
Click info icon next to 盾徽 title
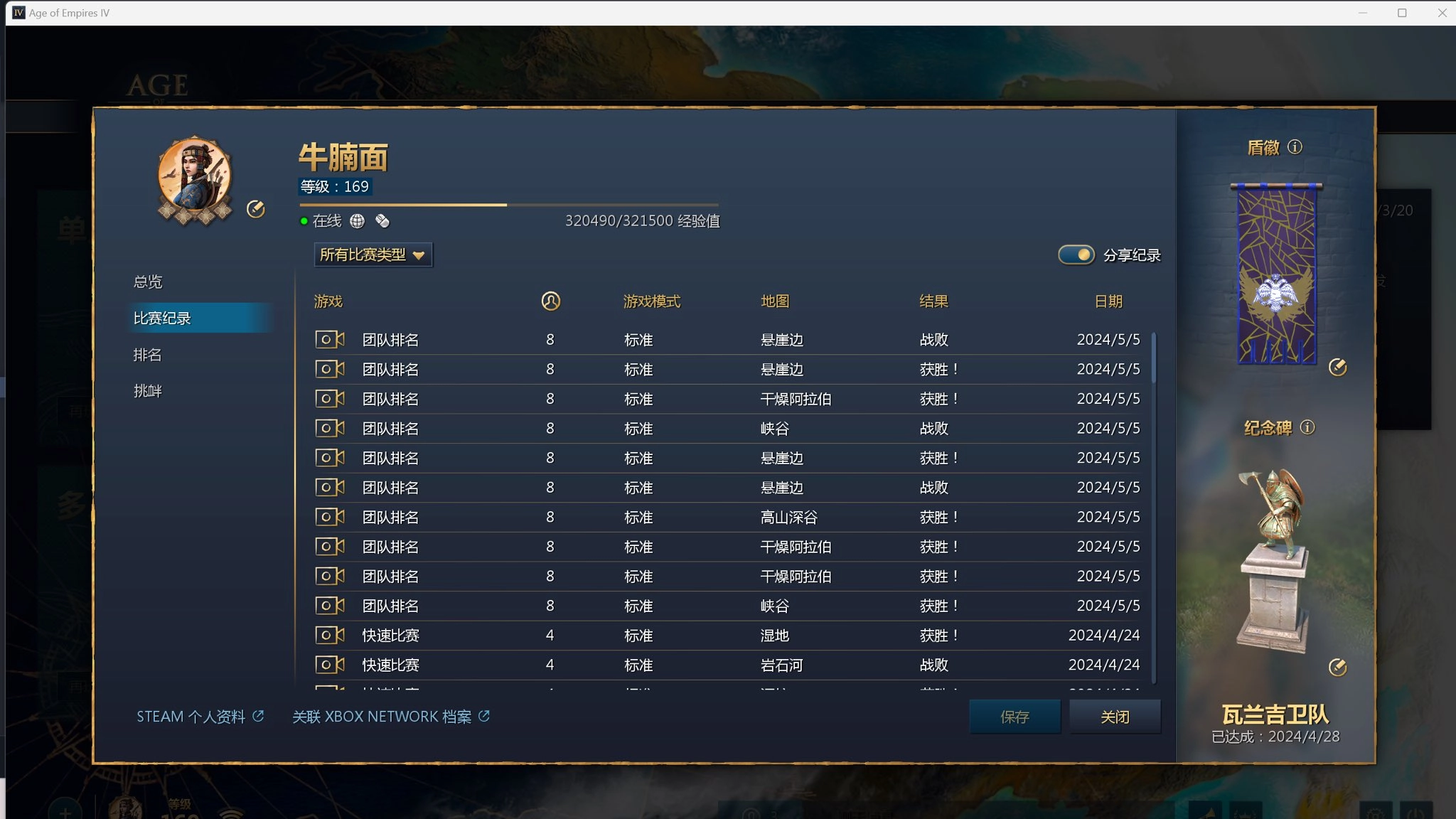point(1295,147)
